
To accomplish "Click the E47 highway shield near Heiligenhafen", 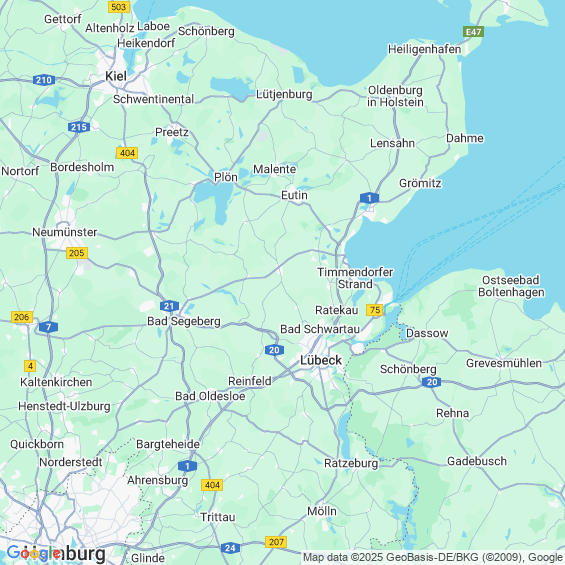I will pyautogui.click(x=473, y=32).
